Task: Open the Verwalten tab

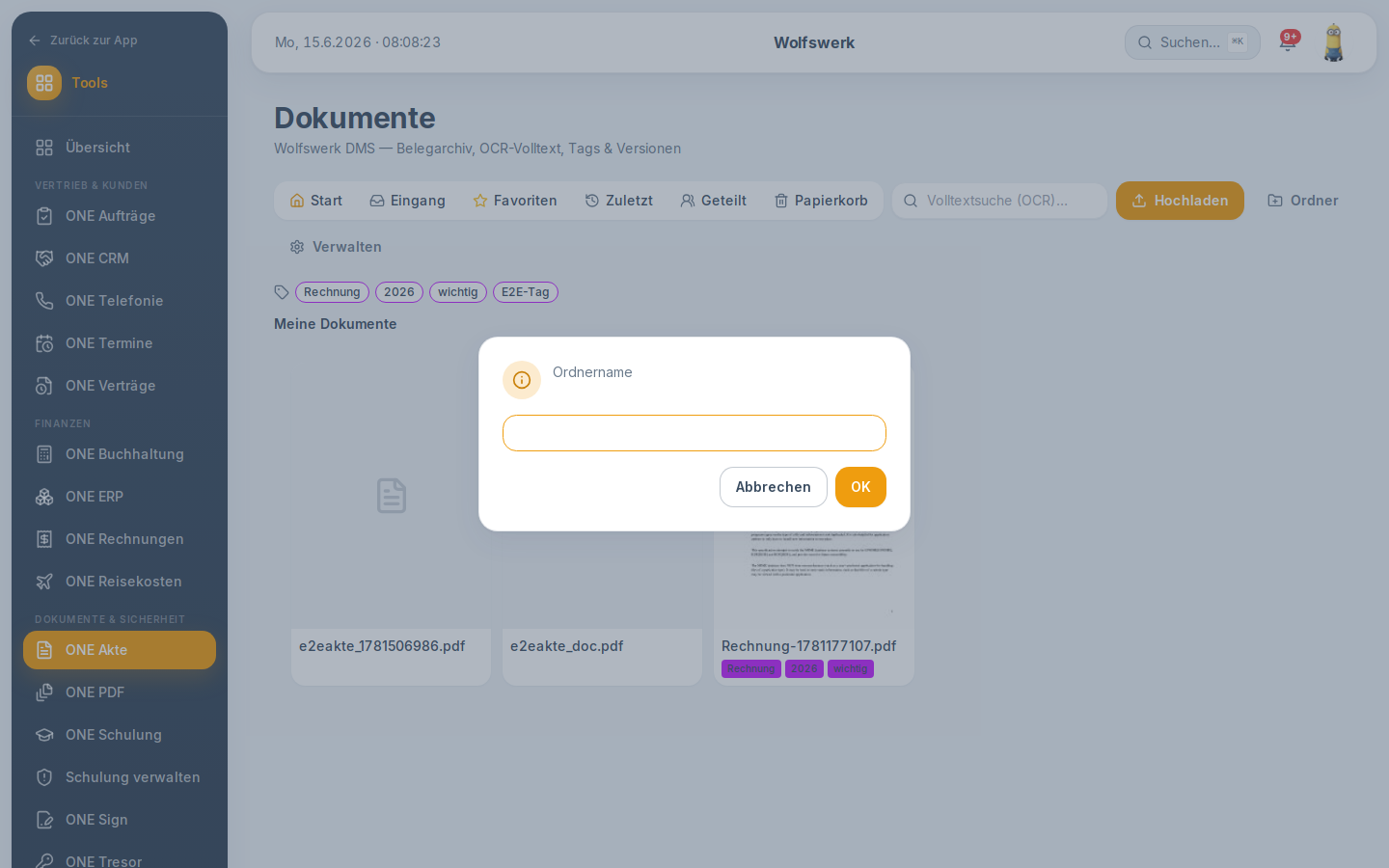Action: pyautogui.click(x=336, y=247)
